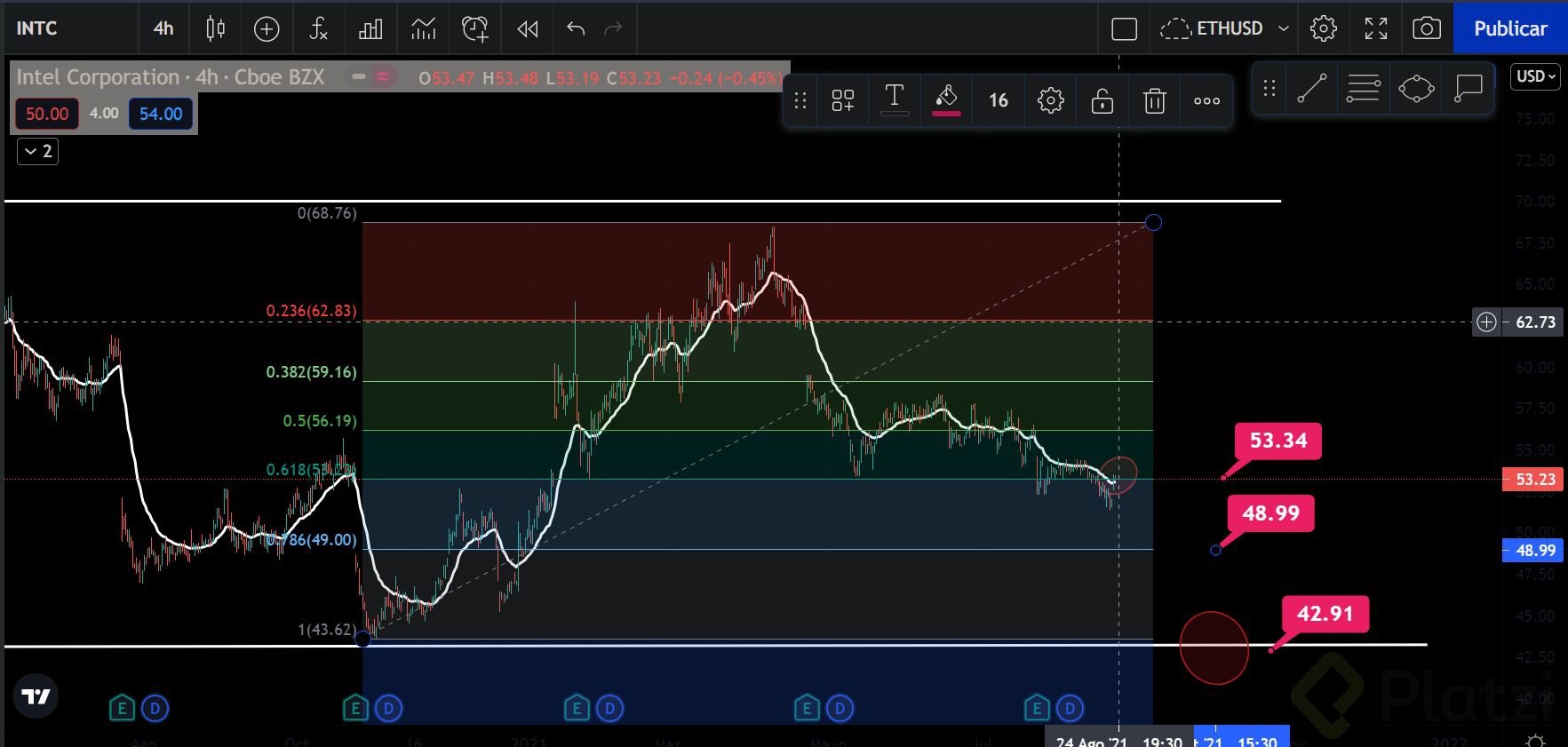
Task: Click the TradingView logo button
Action: pos(36,696)
